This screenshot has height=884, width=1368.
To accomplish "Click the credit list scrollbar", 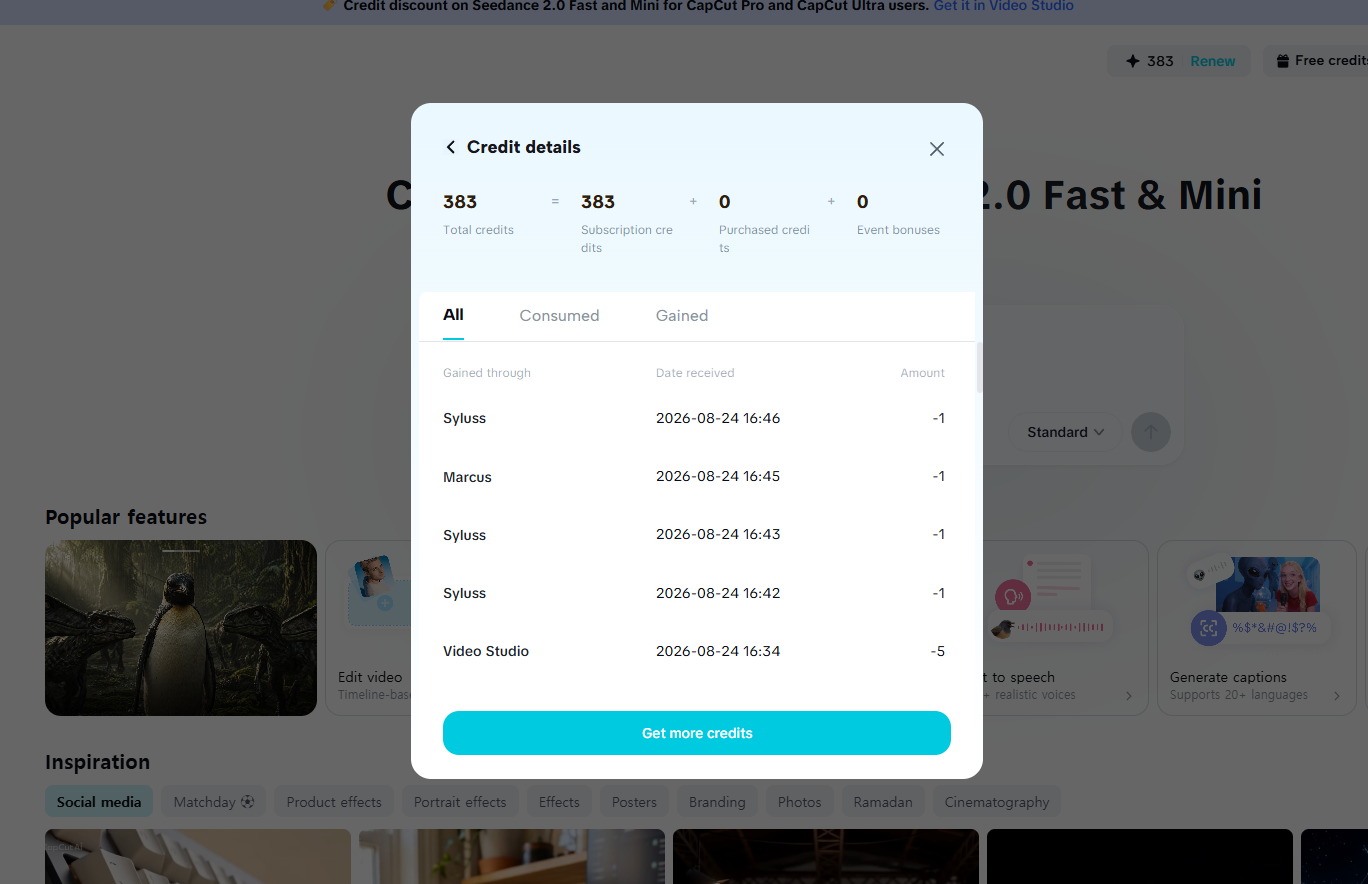I will pyautogui.click(x=979, y=367).
